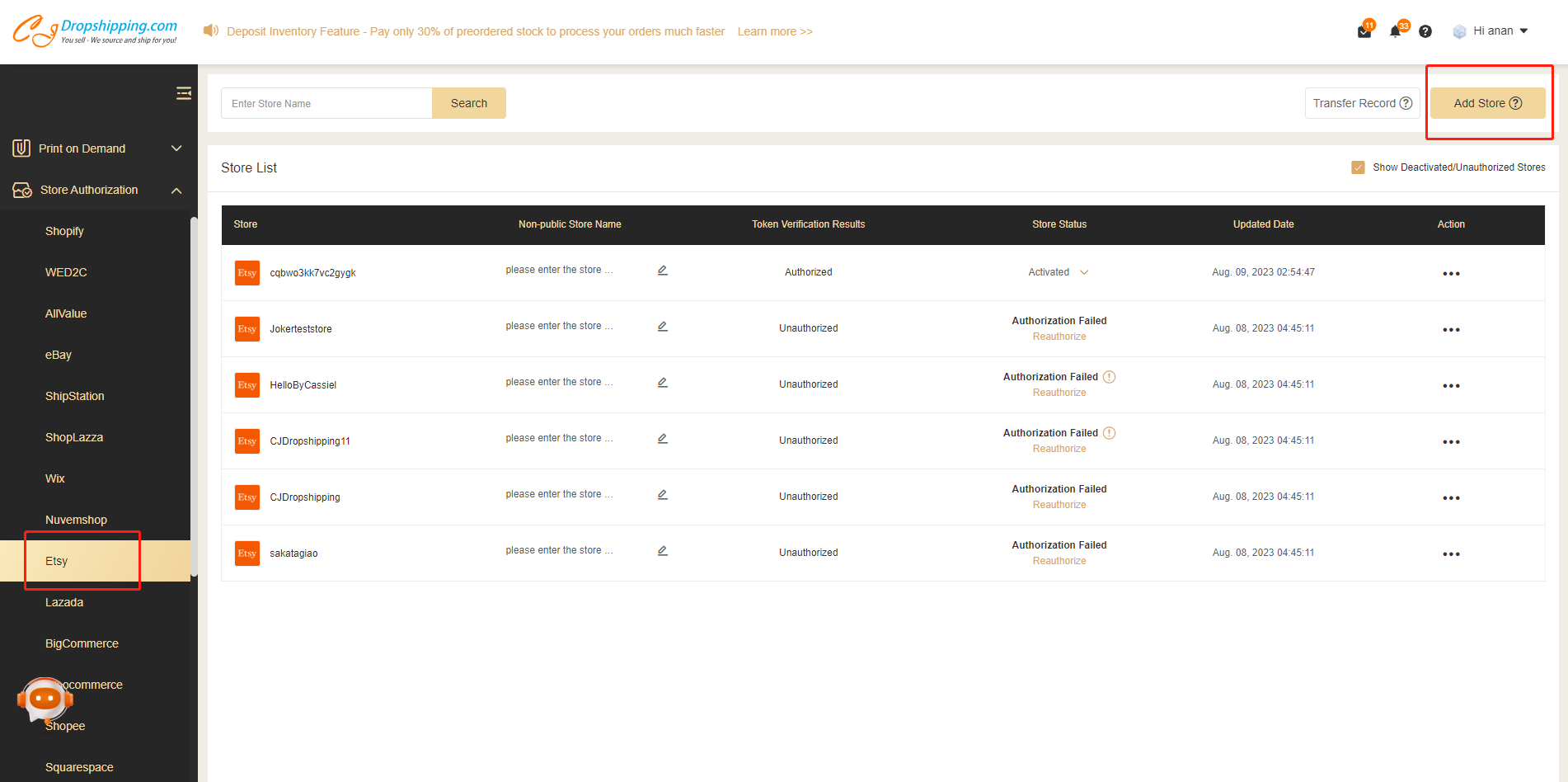
Task: Click Reauthorize link for CJDropshipping store
Action: tap(1059, 505)
